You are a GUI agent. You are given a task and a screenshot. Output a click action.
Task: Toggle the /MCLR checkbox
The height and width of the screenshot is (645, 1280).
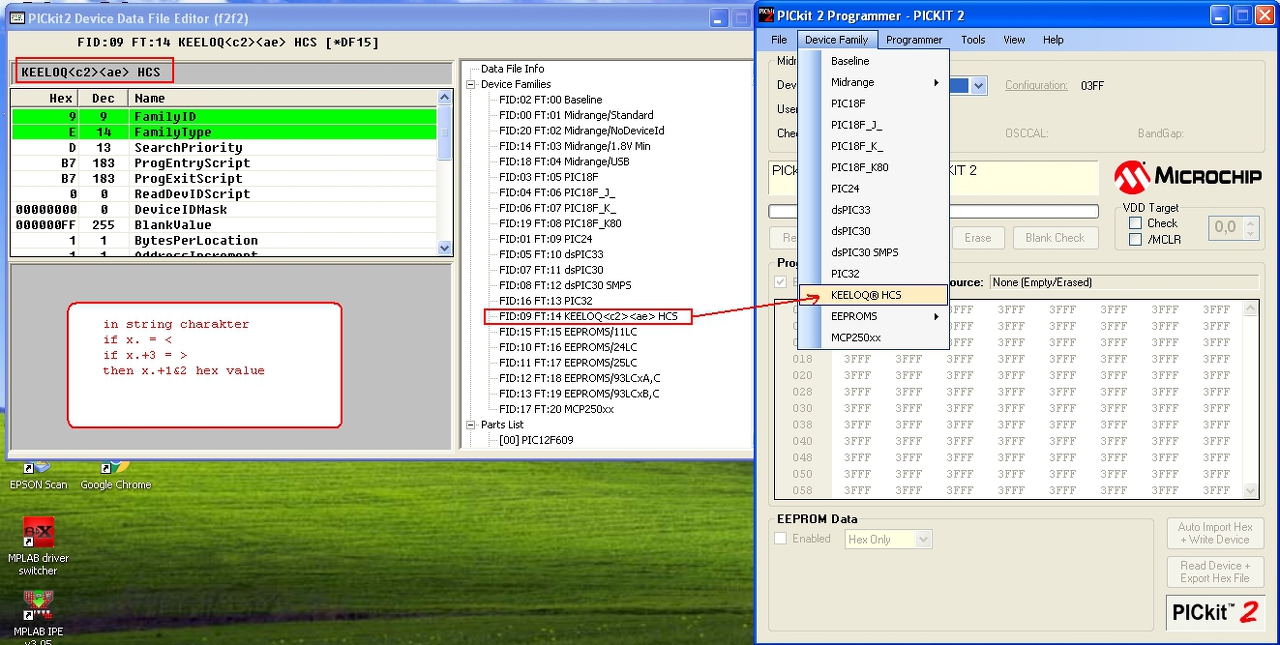click(x=1135, y=239)
